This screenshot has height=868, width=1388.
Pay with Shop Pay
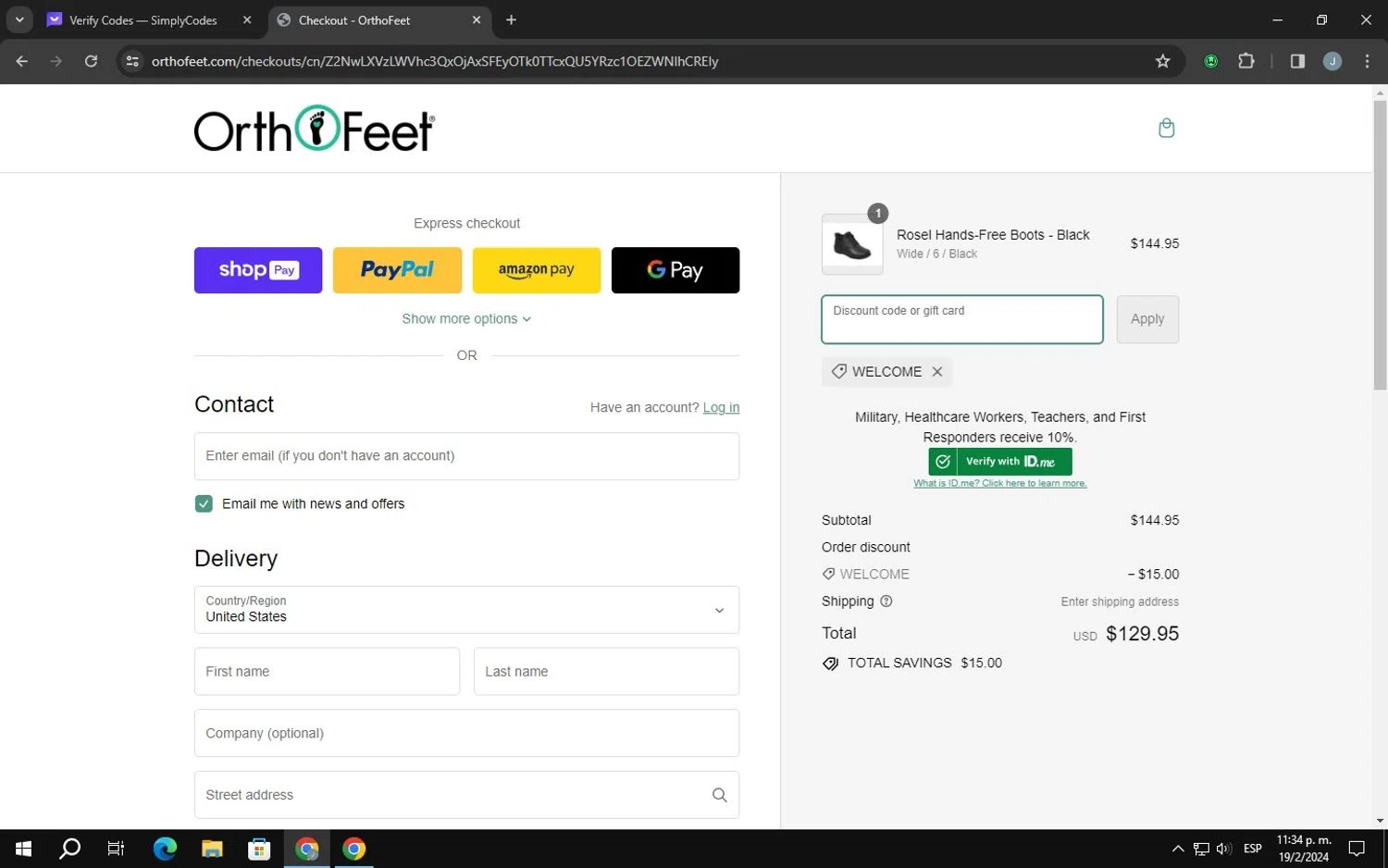point(258,270)
